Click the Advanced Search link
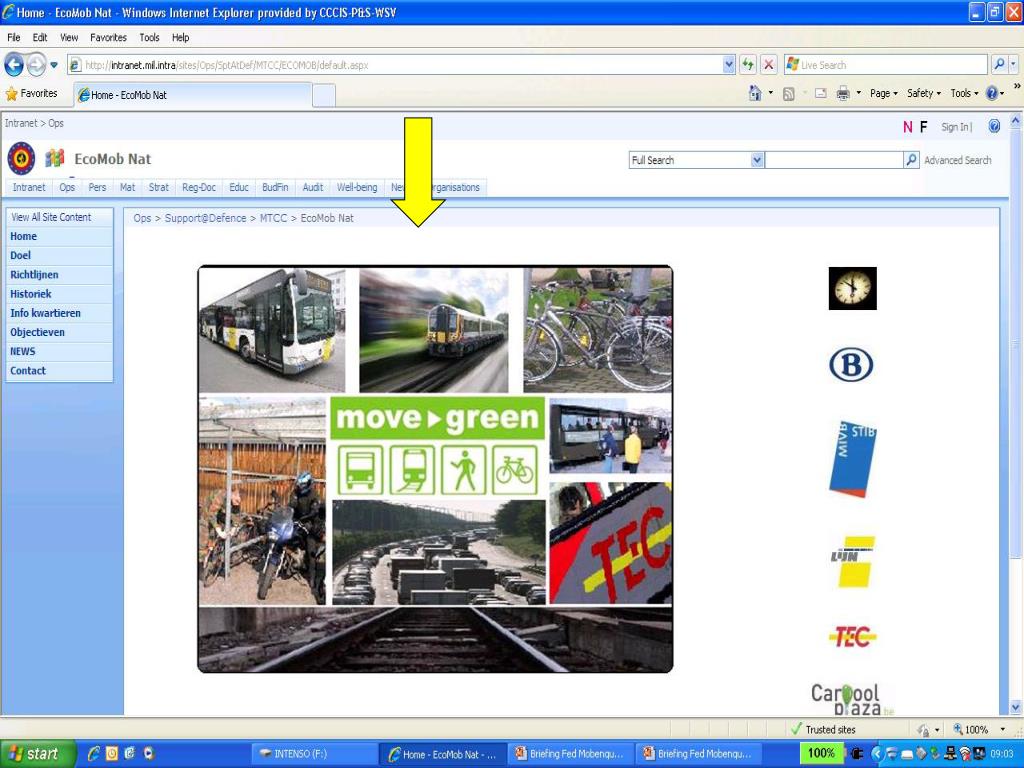Screen dimensions: 1024x768 (957, 160)
